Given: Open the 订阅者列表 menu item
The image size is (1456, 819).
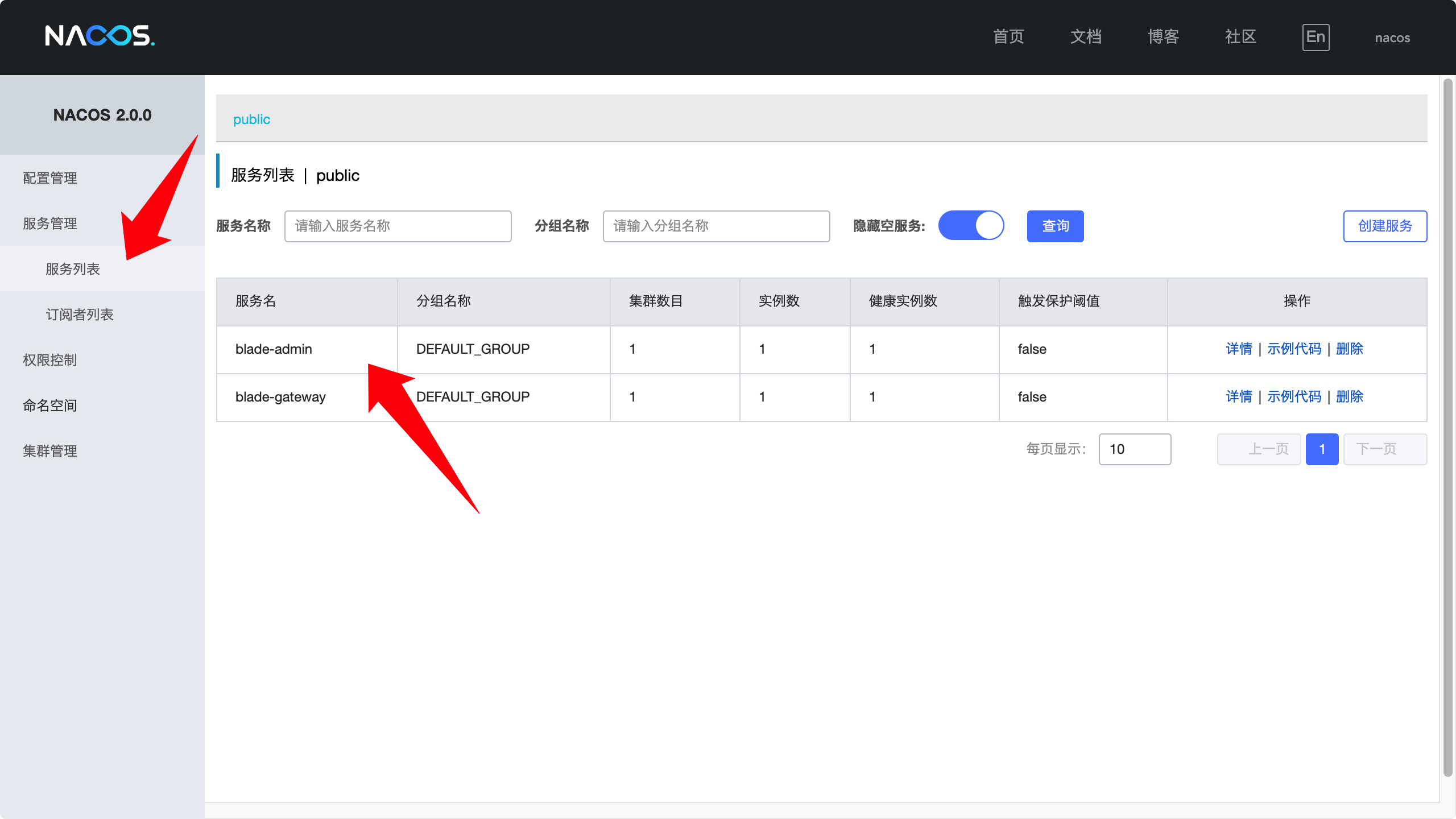Looking at the screenshot, I should (x=80, y=315).
